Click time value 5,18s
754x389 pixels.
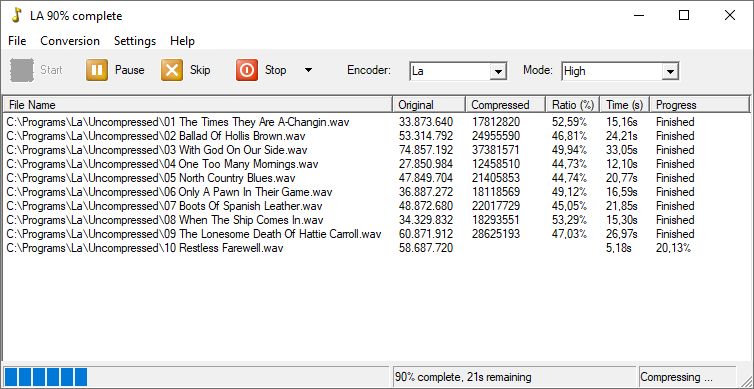point(619,248)
